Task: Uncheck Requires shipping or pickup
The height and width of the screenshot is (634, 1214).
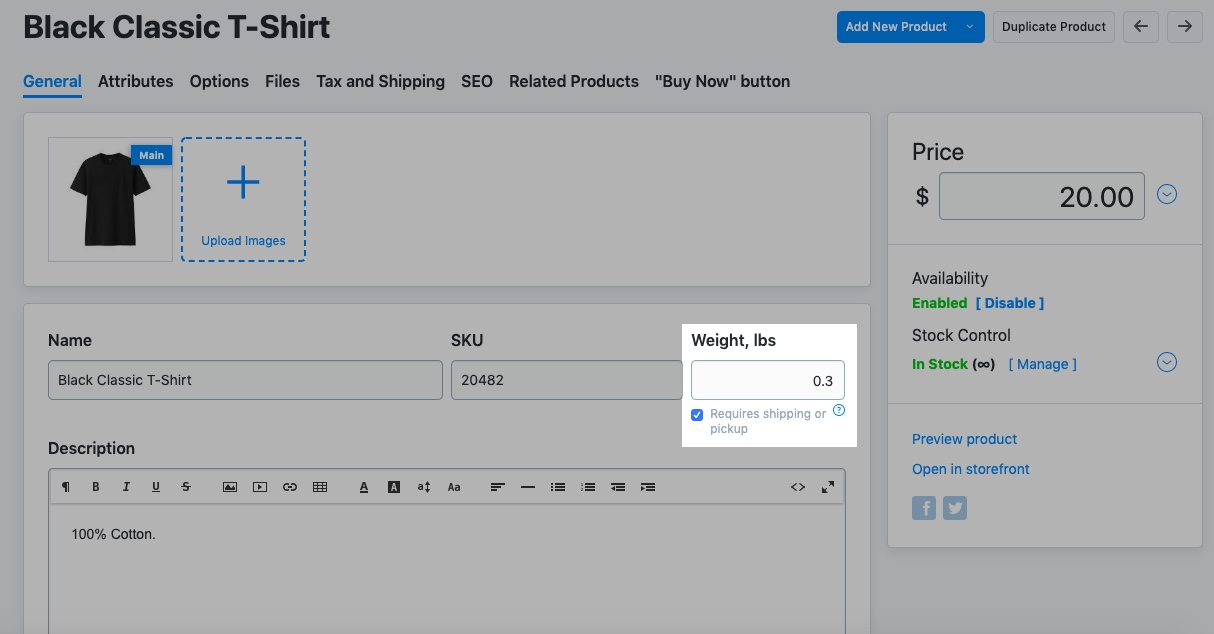Action: [x=697, y=414]
